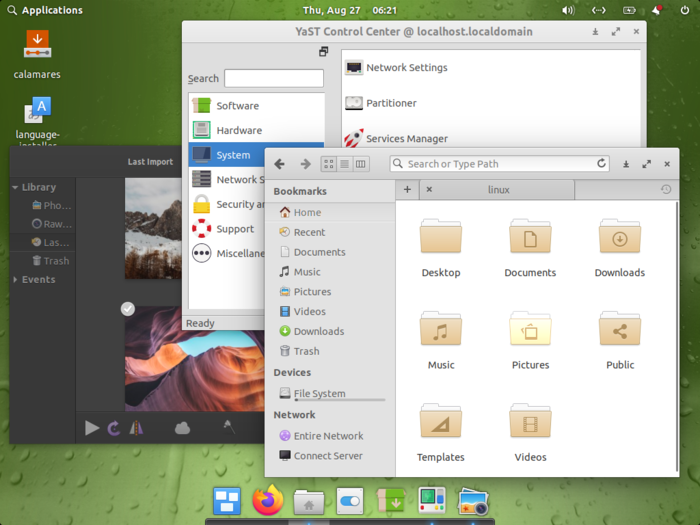Switch file manager to column view
700x525 pixels.
click(360, 164)
